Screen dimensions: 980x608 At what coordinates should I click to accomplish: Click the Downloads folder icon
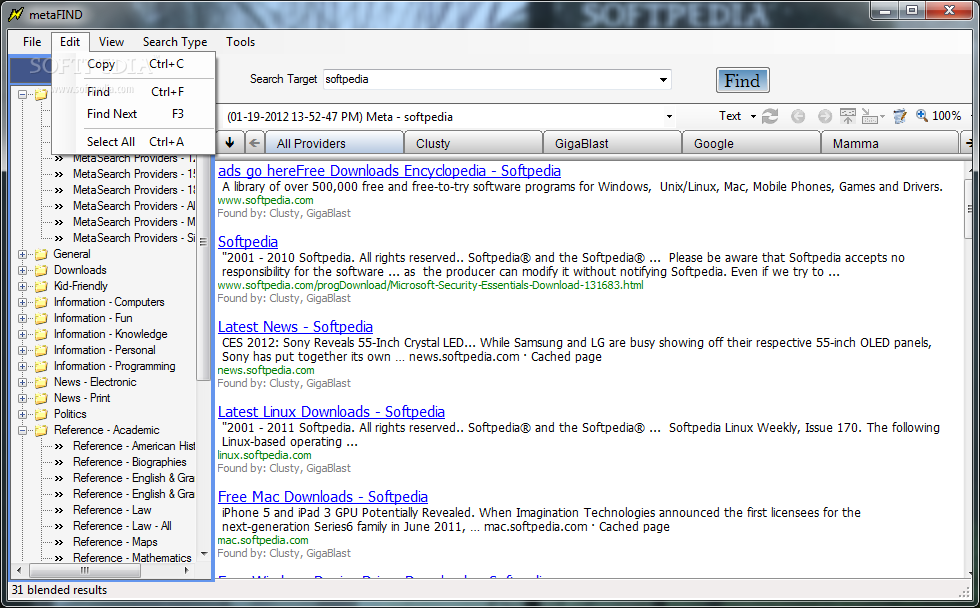(x=41, y=271)
